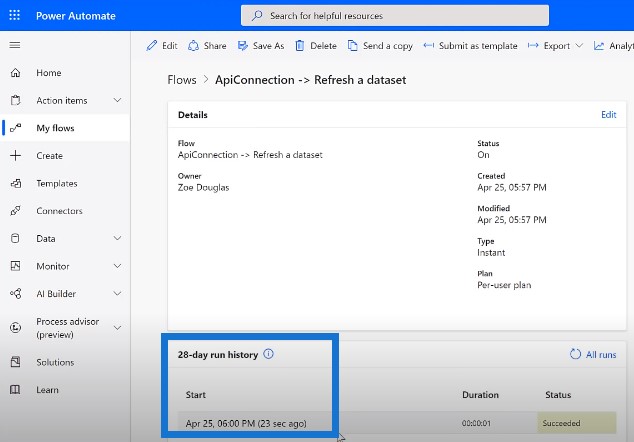The image size is (634, 442).
Task: Go to Connectors in the sidebar
Action: point(66,211)
